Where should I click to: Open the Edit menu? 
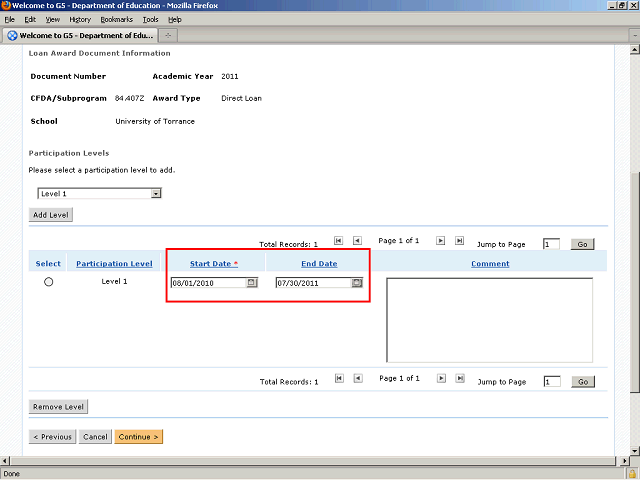[x=30, y=20]
